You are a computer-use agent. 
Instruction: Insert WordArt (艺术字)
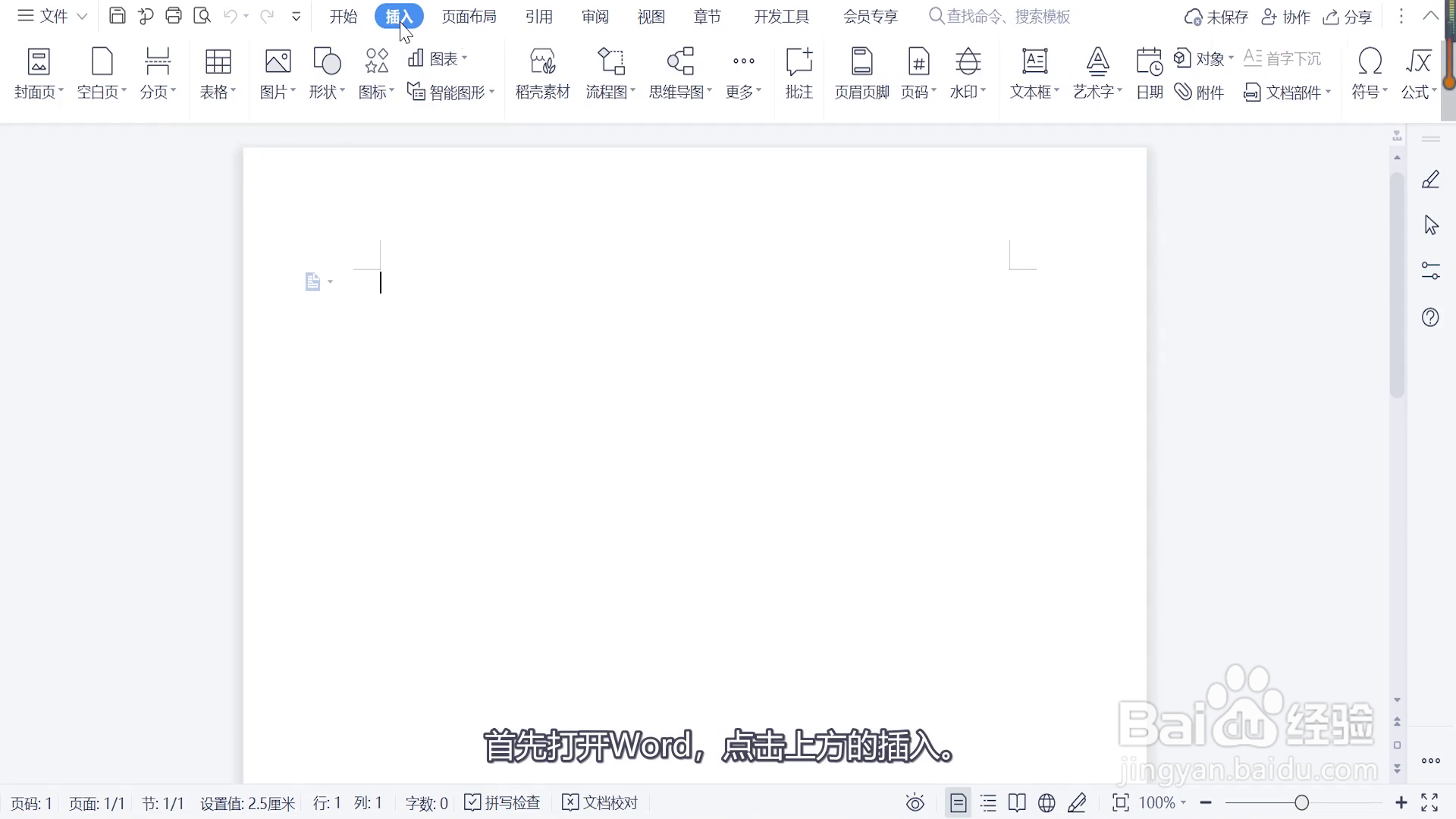1097,74
